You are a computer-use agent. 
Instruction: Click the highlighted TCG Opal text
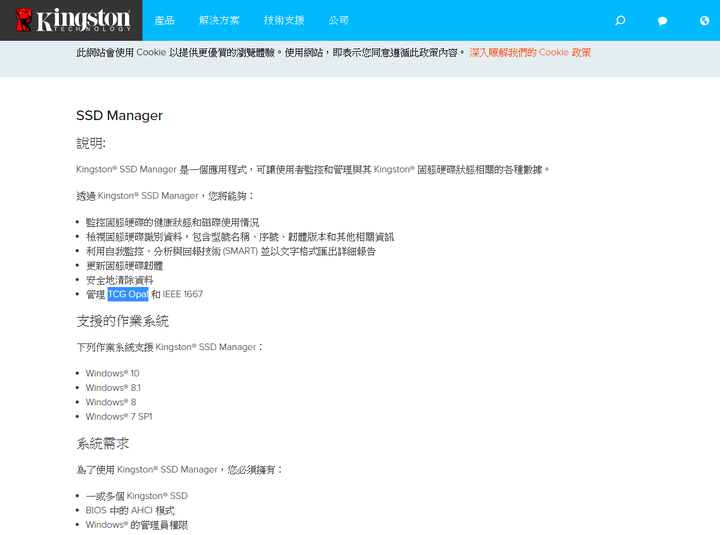(128, 294)
